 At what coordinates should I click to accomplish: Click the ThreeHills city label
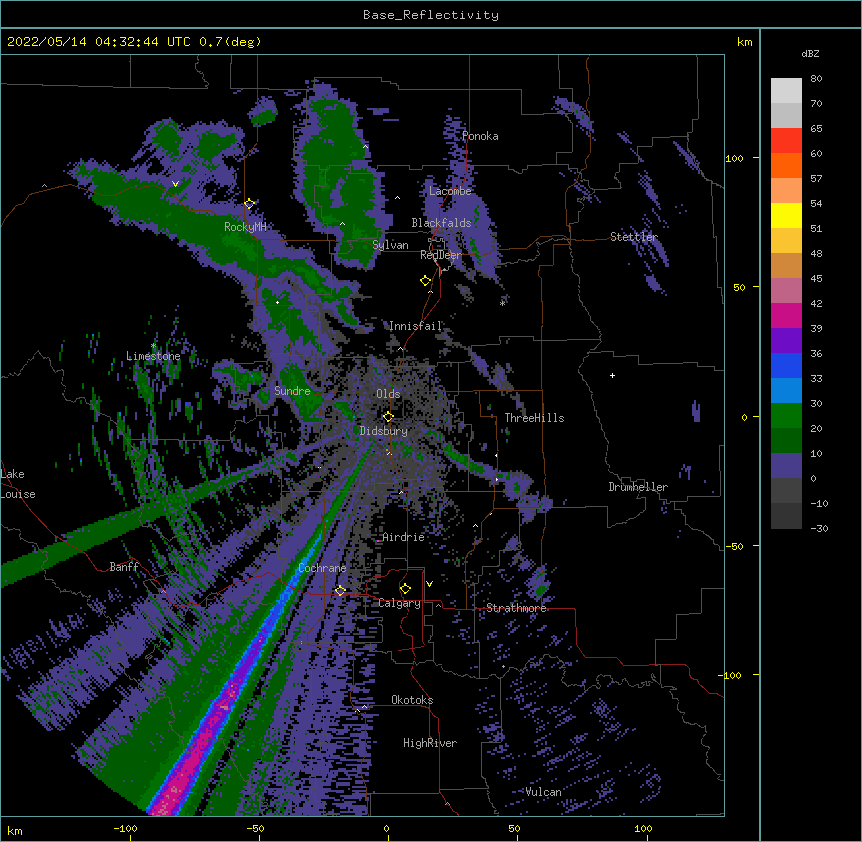tap(534, 418)
